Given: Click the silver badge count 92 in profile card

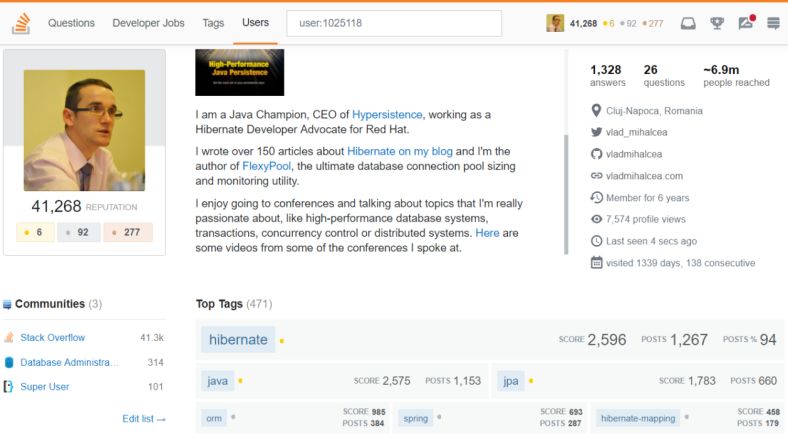Looking at the screenshot, I should (79, 232).
